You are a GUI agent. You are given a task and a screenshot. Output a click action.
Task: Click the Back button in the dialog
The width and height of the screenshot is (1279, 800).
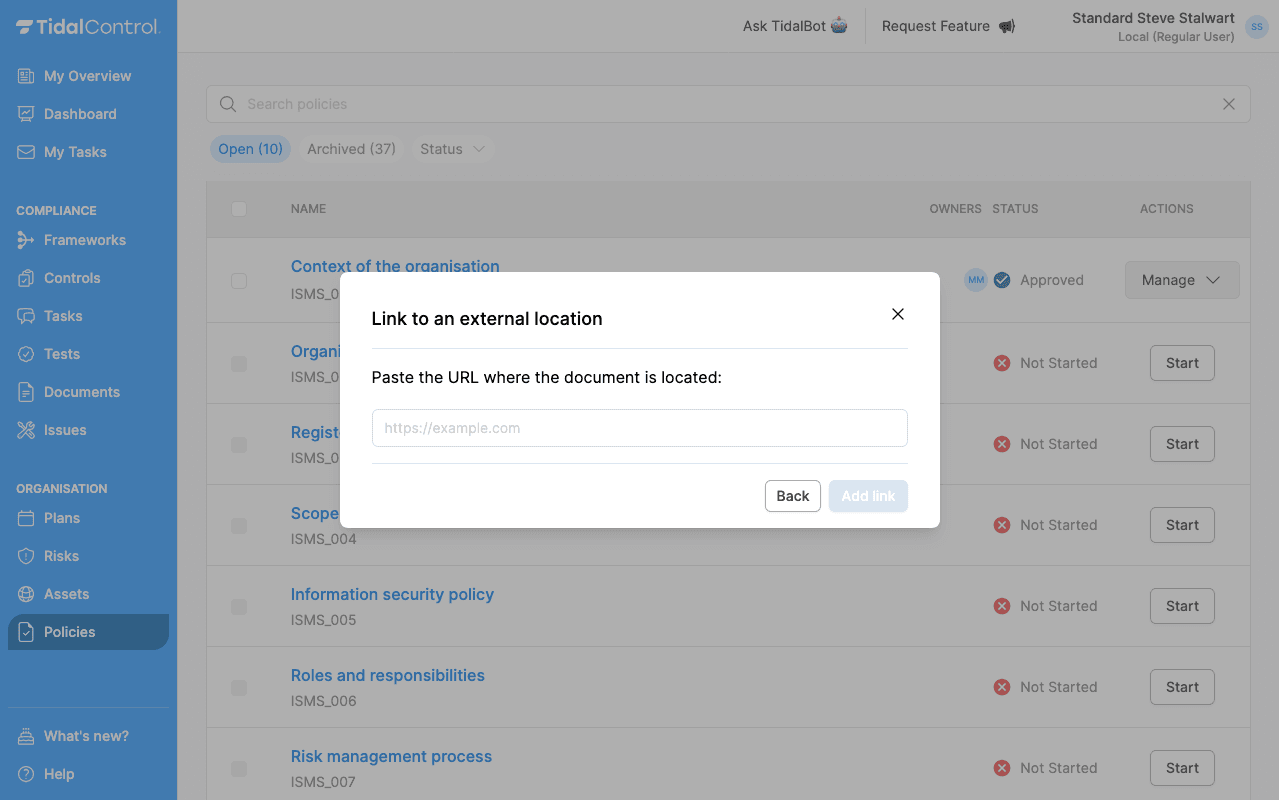coord(792,495)
